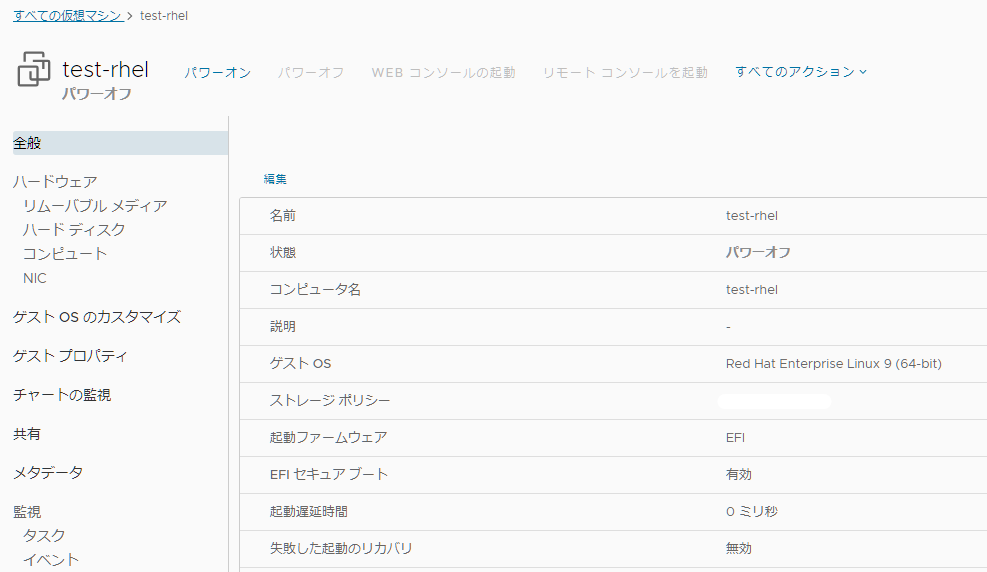Click the 説明 row label
Screen dimensions: 987x572
[x=283, y=327]
